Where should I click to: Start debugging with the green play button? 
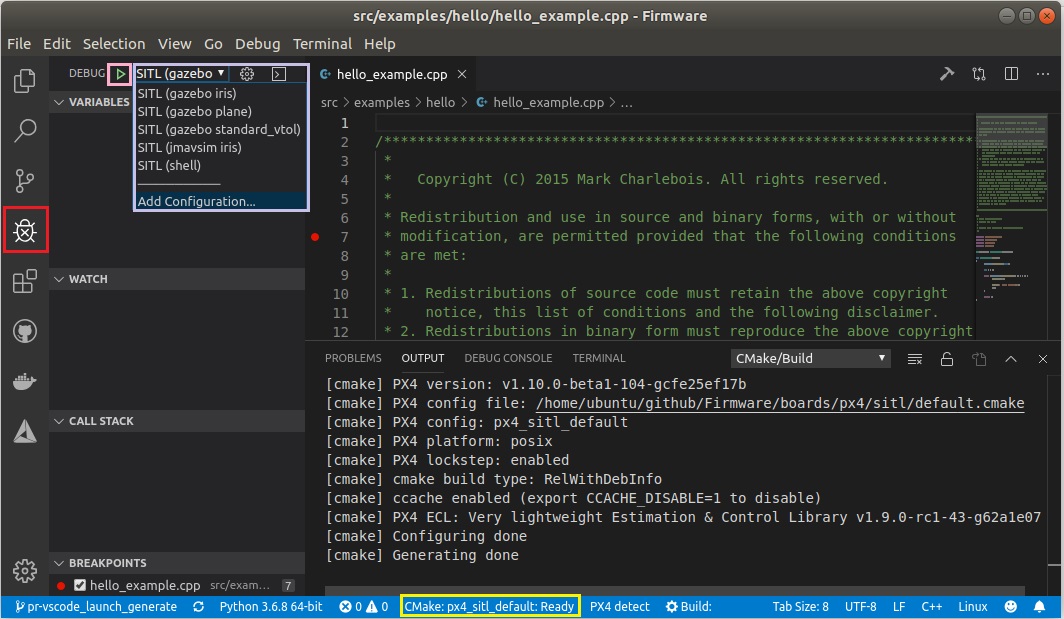(x=119, y=73)
